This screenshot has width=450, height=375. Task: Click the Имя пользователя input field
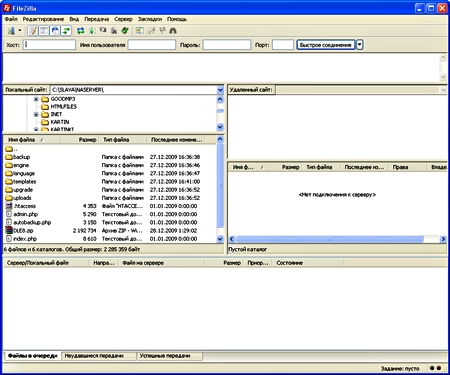click(152, 45)
